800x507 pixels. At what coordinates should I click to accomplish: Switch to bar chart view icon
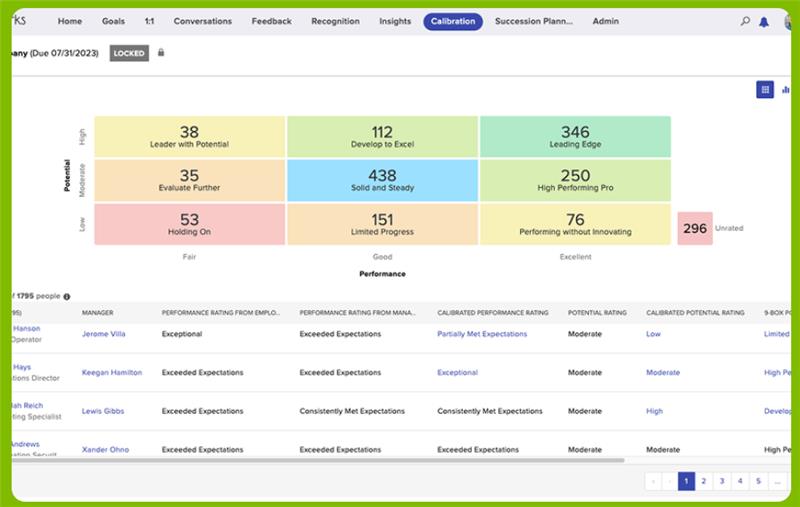(786, 89)
